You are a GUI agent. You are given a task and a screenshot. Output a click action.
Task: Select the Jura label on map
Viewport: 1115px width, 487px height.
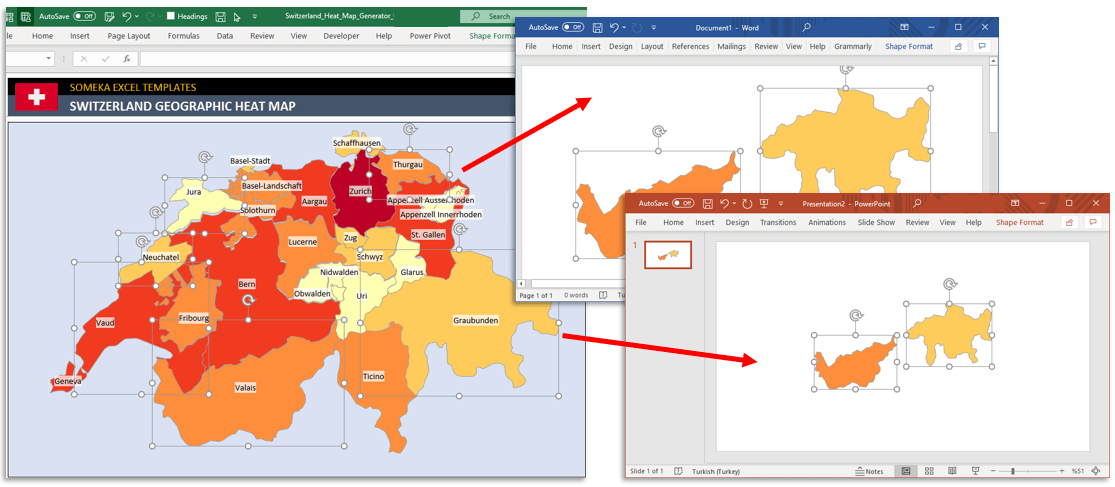[x=193, y=192]
